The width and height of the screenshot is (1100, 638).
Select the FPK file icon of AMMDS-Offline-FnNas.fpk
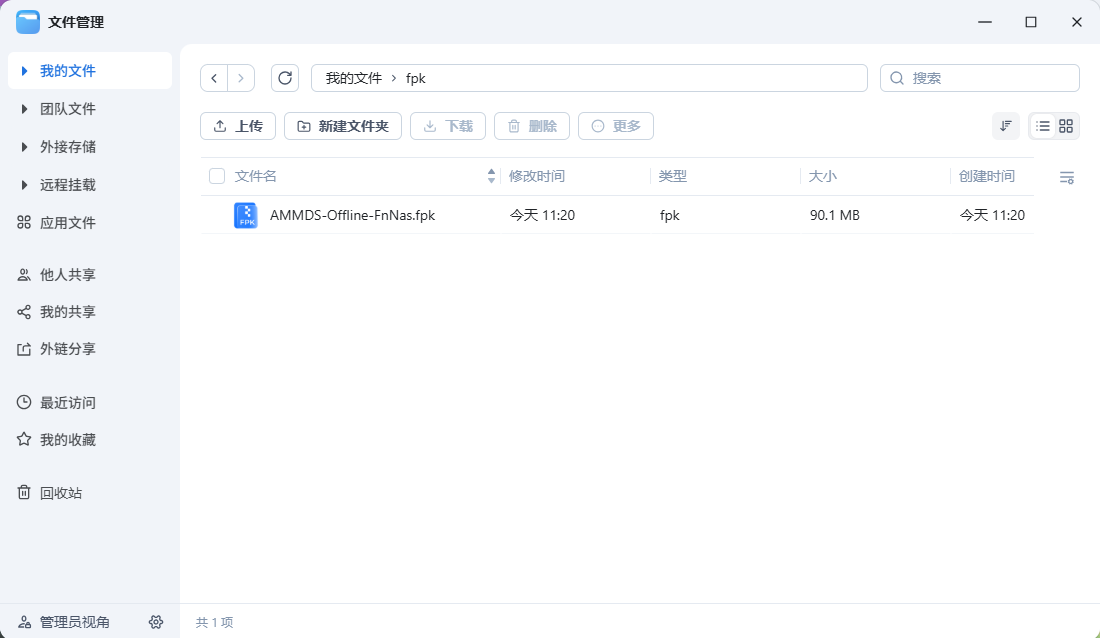tap(246, 215)
